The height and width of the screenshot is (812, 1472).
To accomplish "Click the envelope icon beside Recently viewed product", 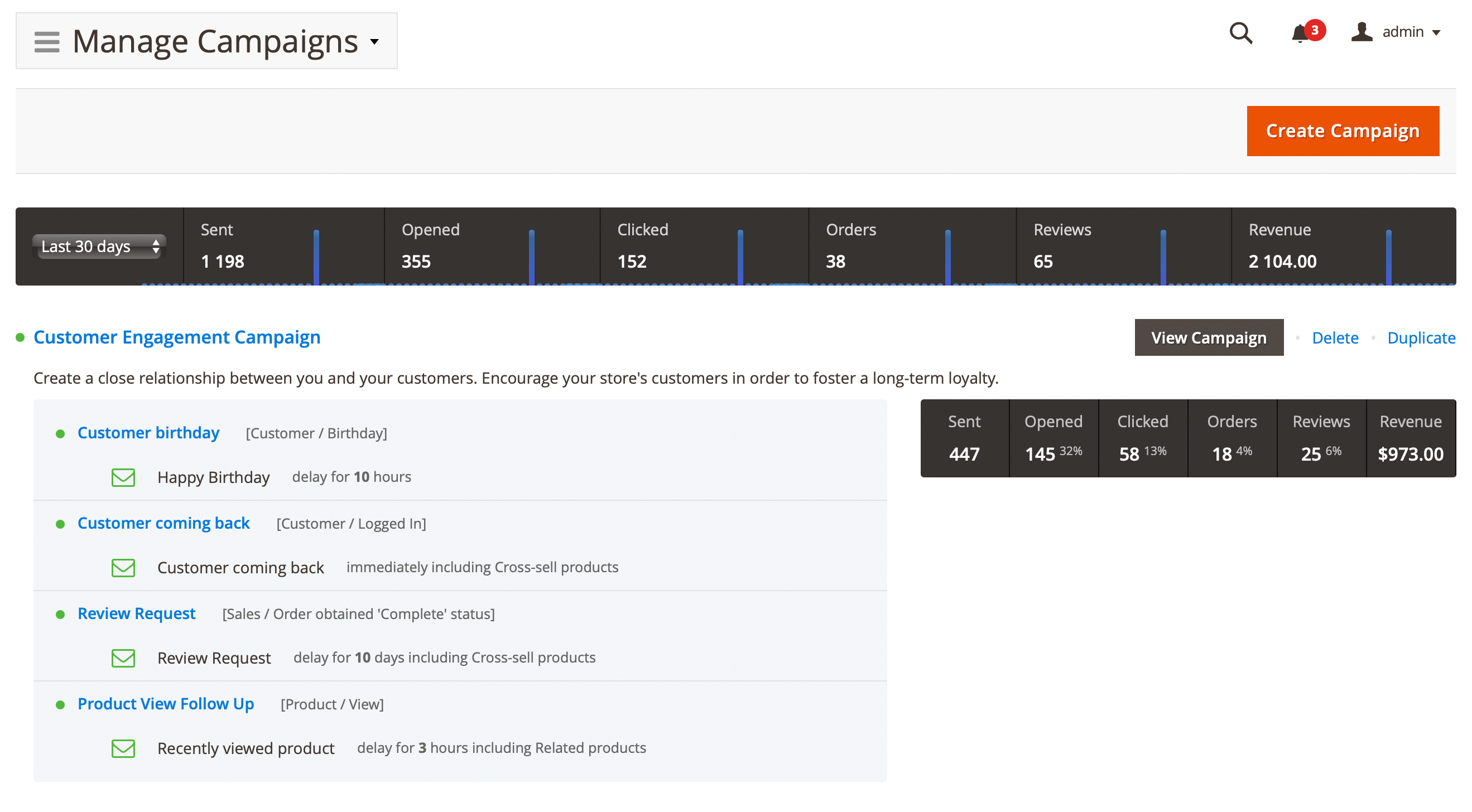I will (x=123, y=748).
